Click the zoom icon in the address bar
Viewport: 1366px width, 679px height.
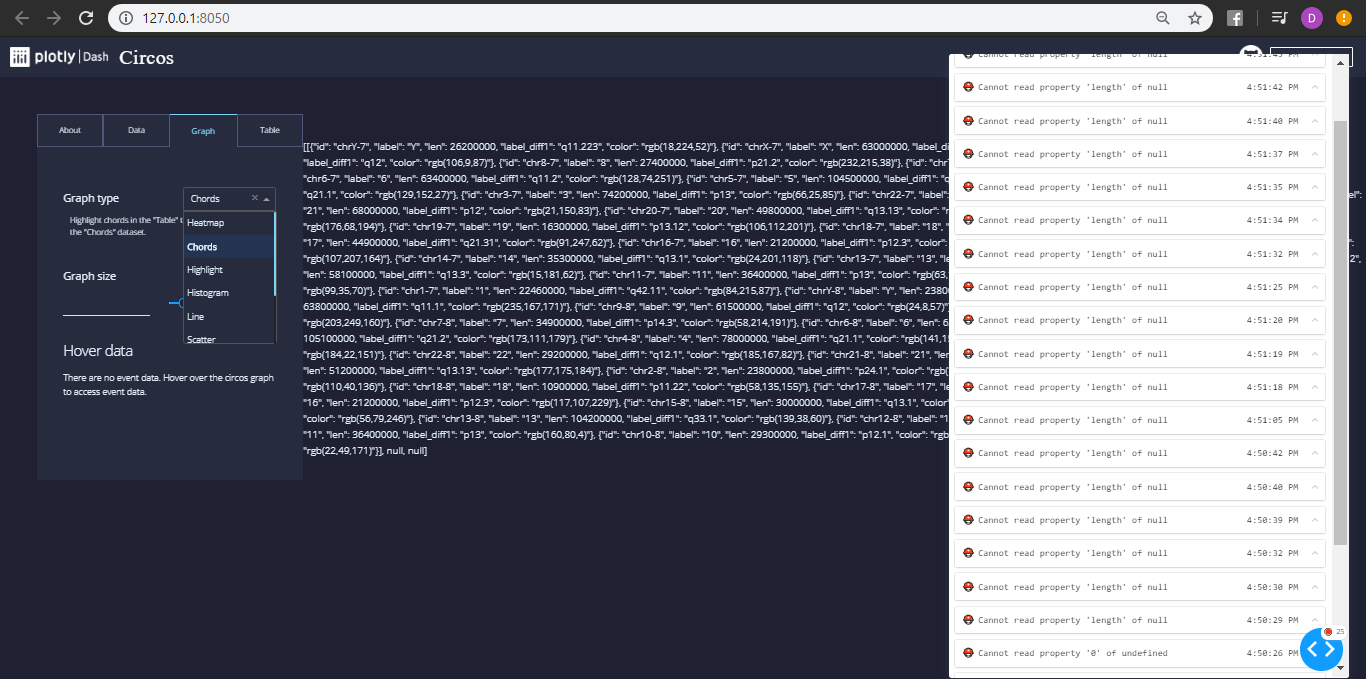click(1163, 17)
